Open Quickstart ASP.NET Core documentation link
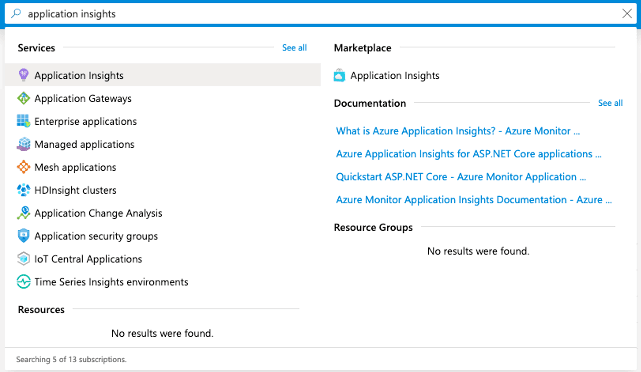The height and width of the screenshot is (372, 641). click(461, 177)
